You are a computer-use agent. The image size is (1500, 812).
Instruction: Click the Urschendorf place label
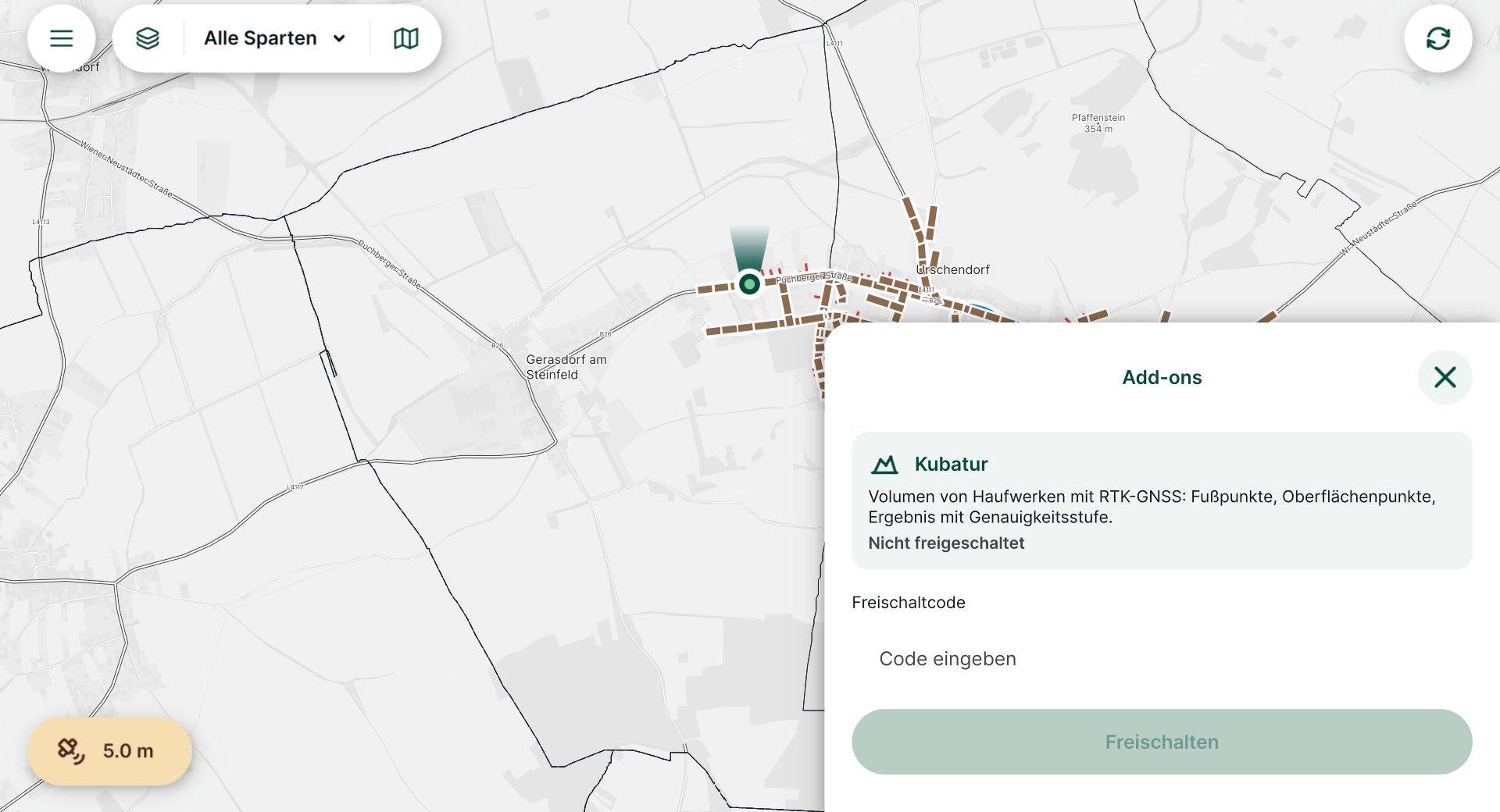click(x=952, y=269)
